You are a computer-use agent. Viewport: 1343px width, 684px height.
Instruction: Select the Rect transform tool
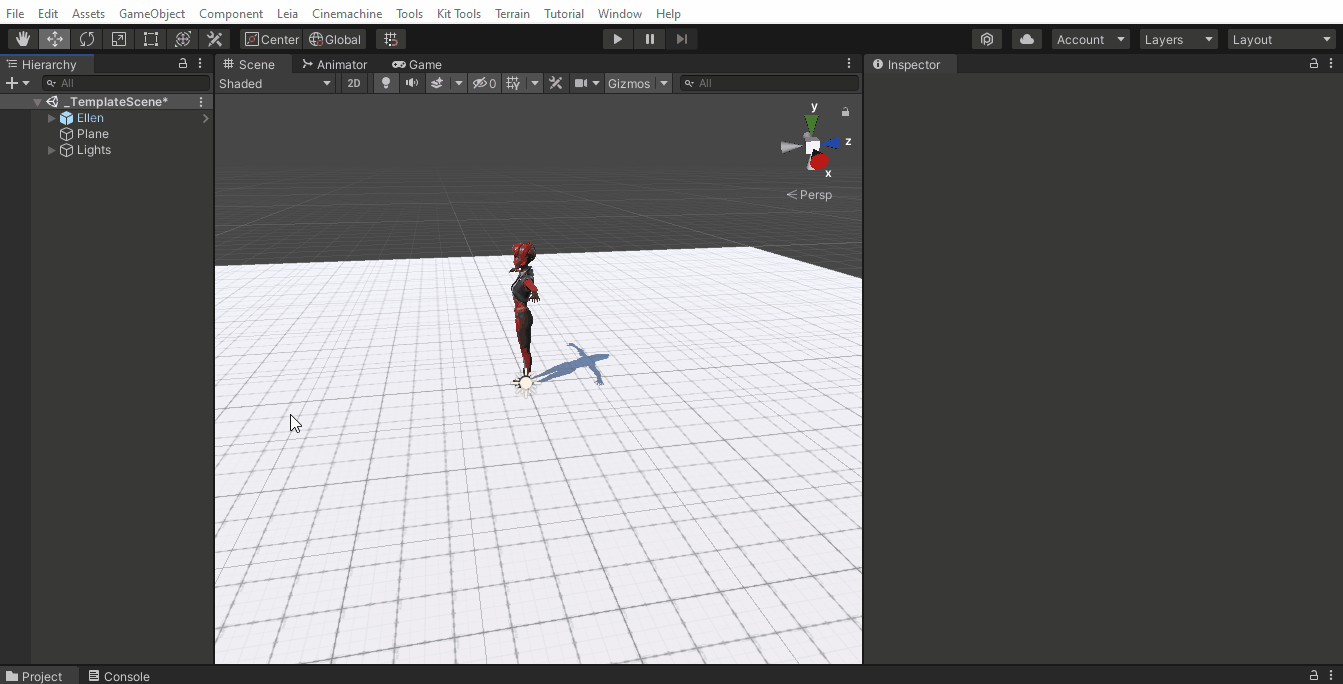click(x=151, y=39)
